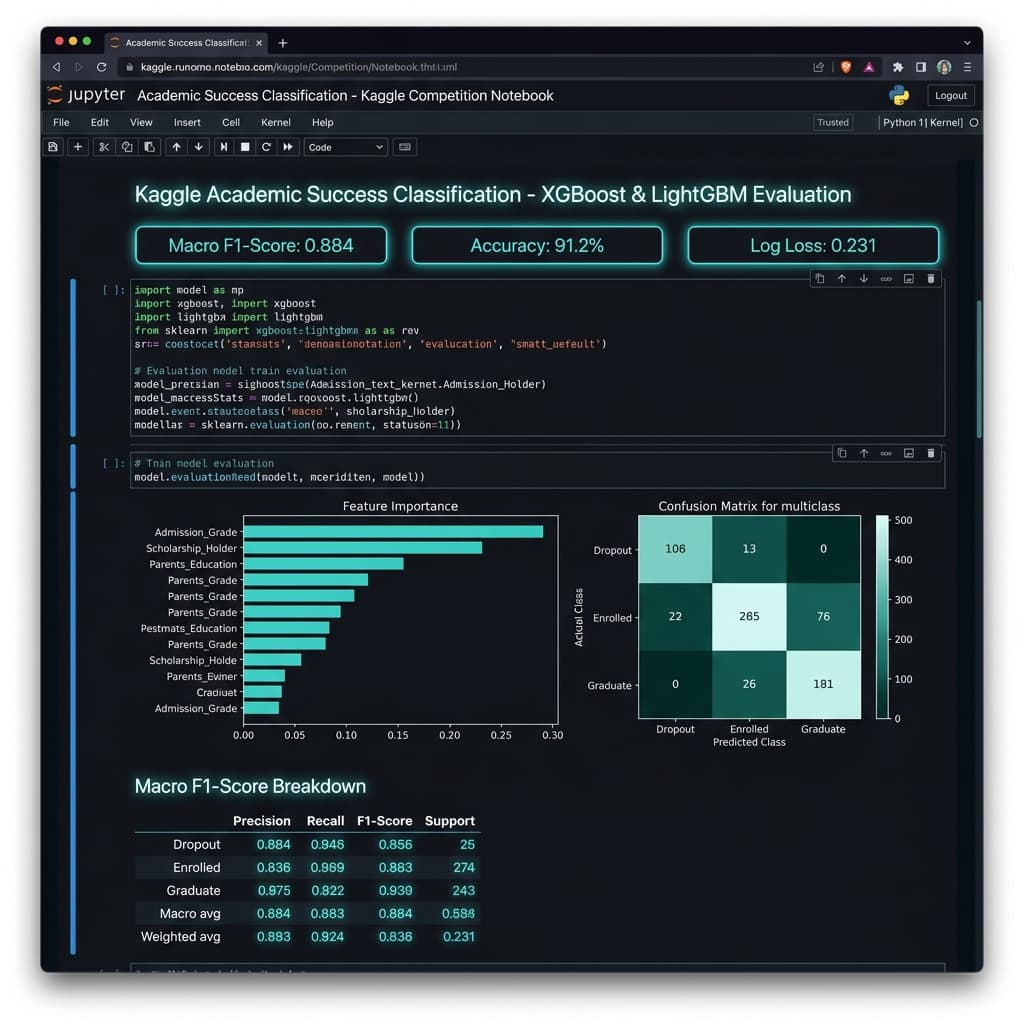Viewport: 1024px width, 1024px height.
Task: Click the Macro F1-Score: 0.884 badge
Action: pyautogui.click(x=261, y=246)
